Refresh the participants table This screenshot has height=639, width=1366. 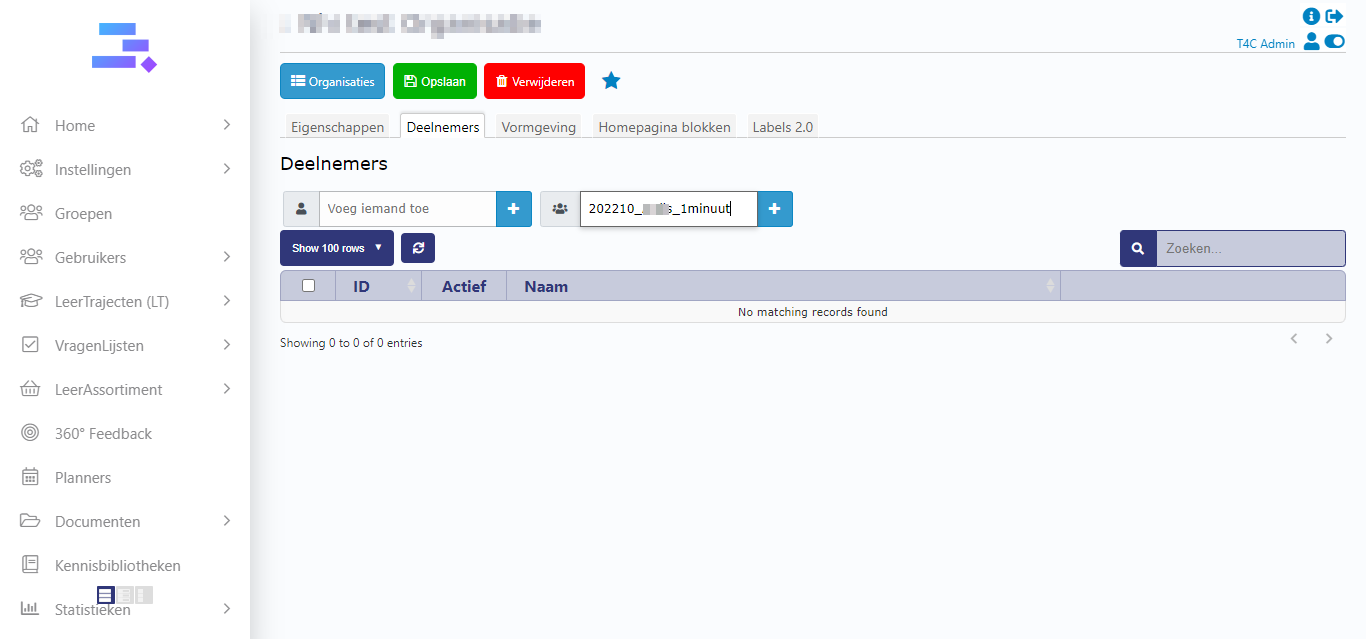click(418, 248)
